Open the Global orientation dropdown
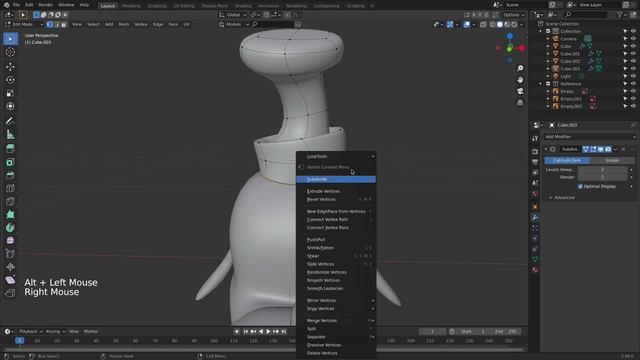640x360 pixels. (x=233, y=15)
